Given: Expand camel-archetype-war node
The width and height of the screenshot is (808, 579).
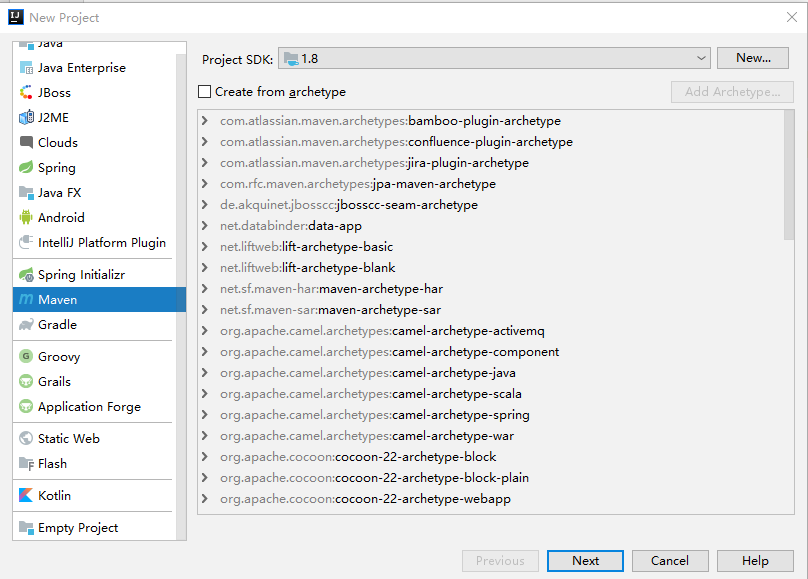Looking at the screenshot, I should 205,436.
